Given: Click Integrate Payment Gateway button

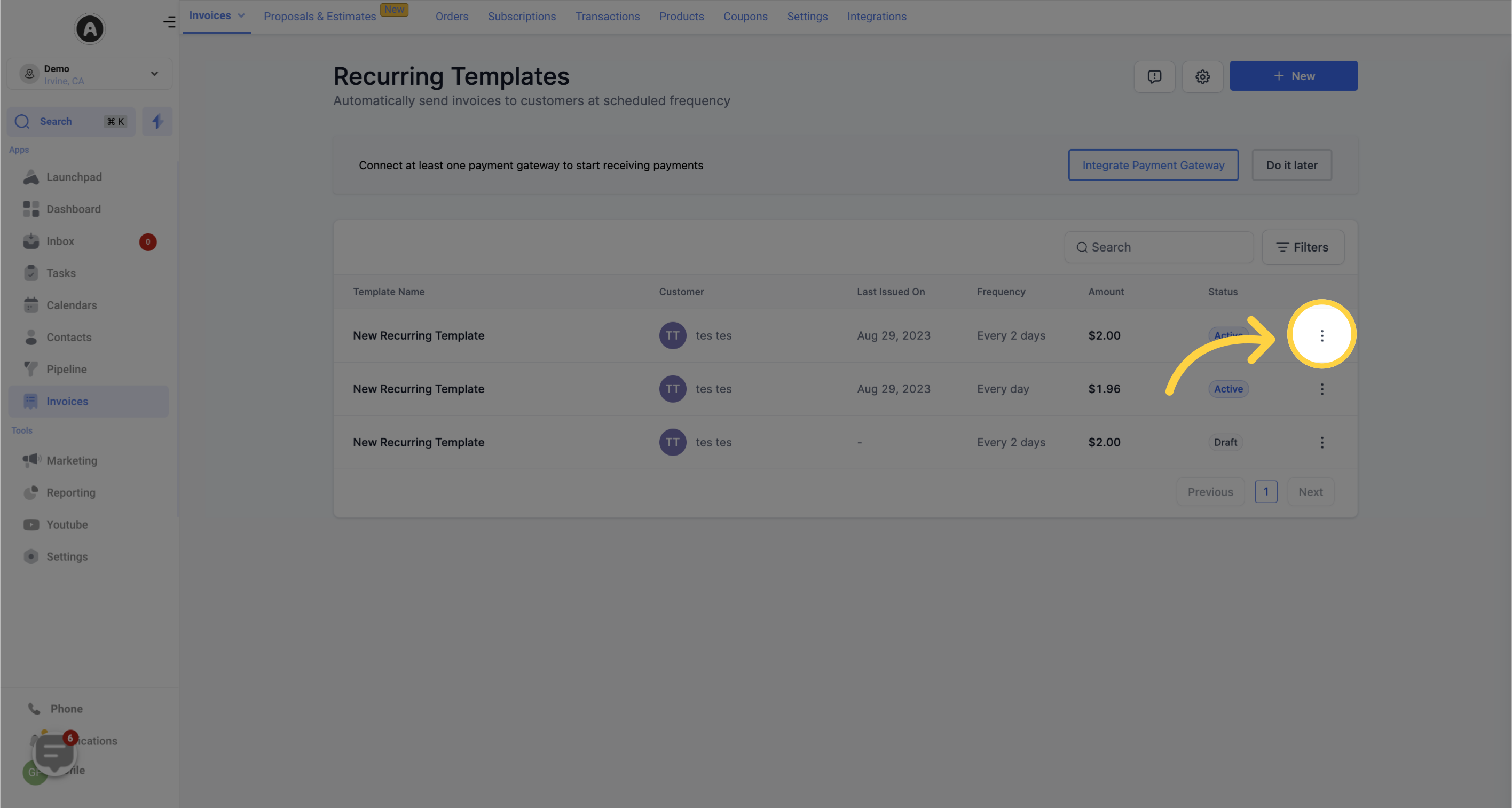Looking at the screenshot, I should pyautogui.click(x=1153, y=165).
